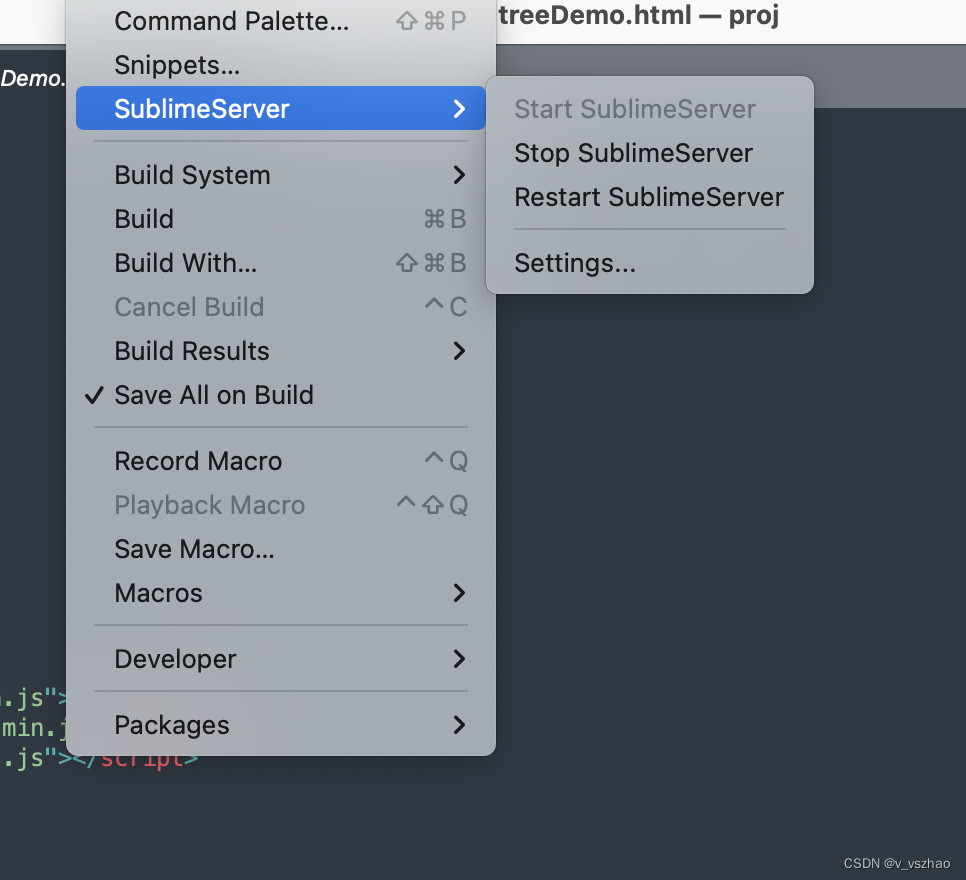
Task: Click the SublimeServer submenu chevron
Action: click(459, 109)
